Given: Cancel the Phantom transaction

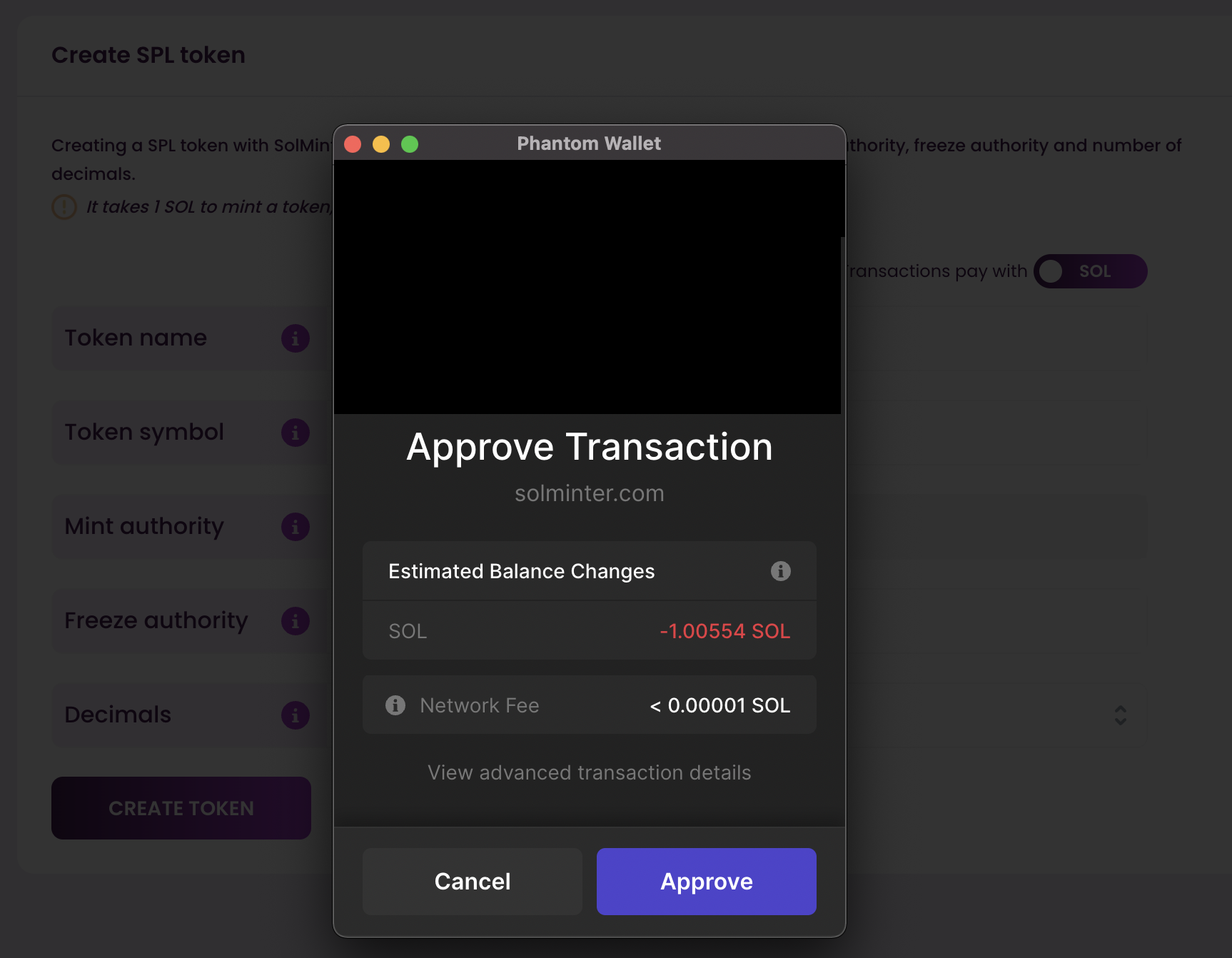Looking at the screenshot, I should (x=472, y=882).
